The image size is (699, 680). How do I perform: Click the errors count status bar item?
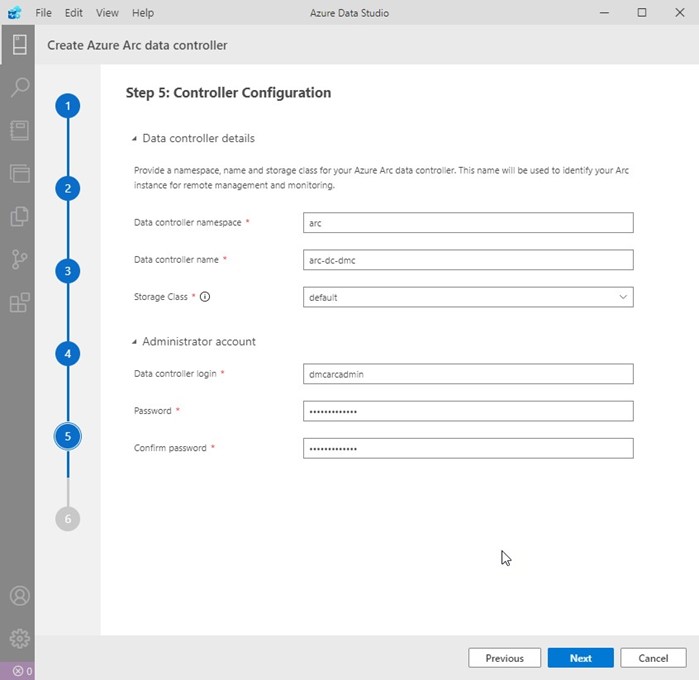click(22, 671)
